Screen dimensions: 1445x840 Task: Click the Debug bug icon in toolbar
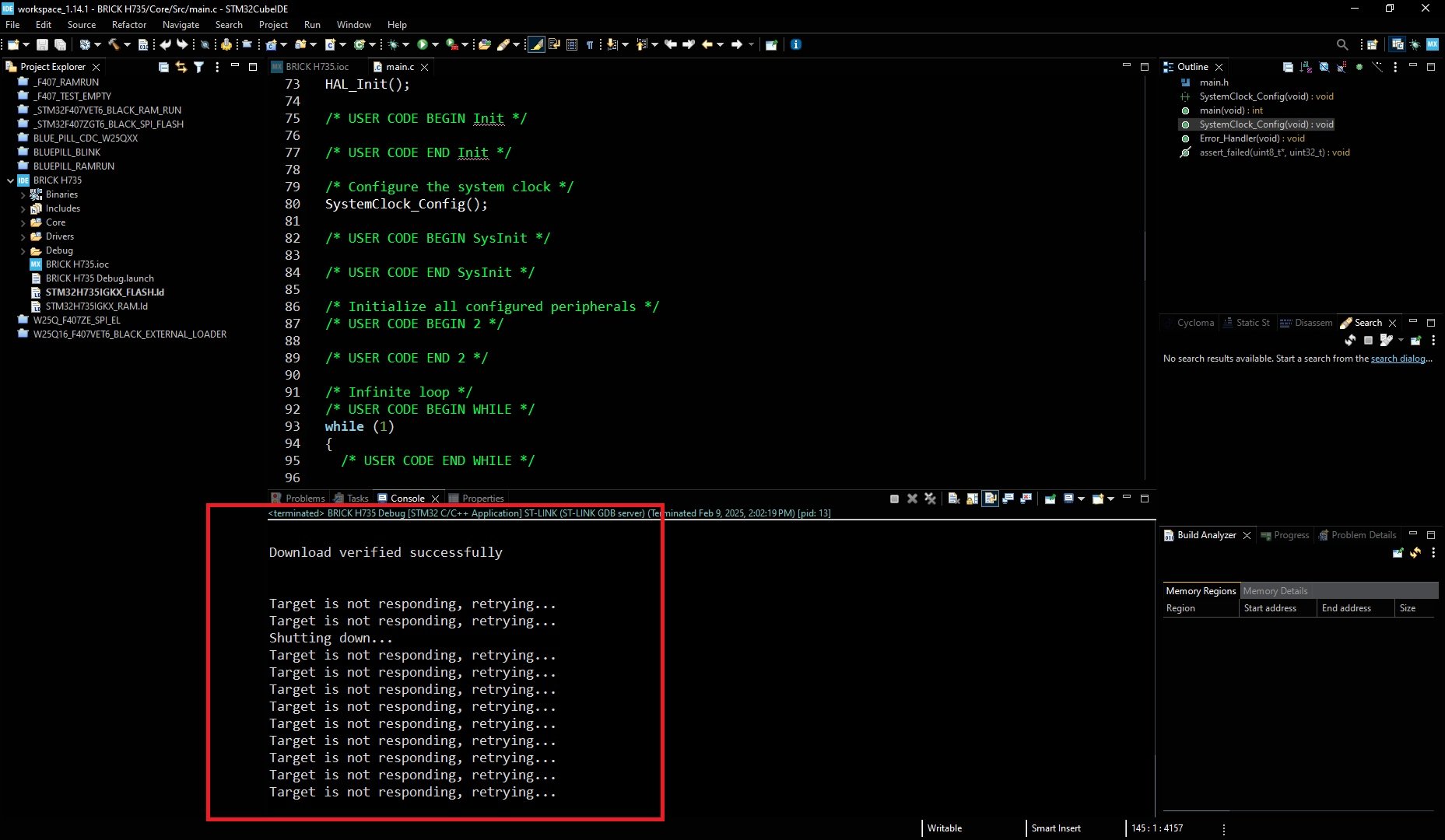click(394, 44)
